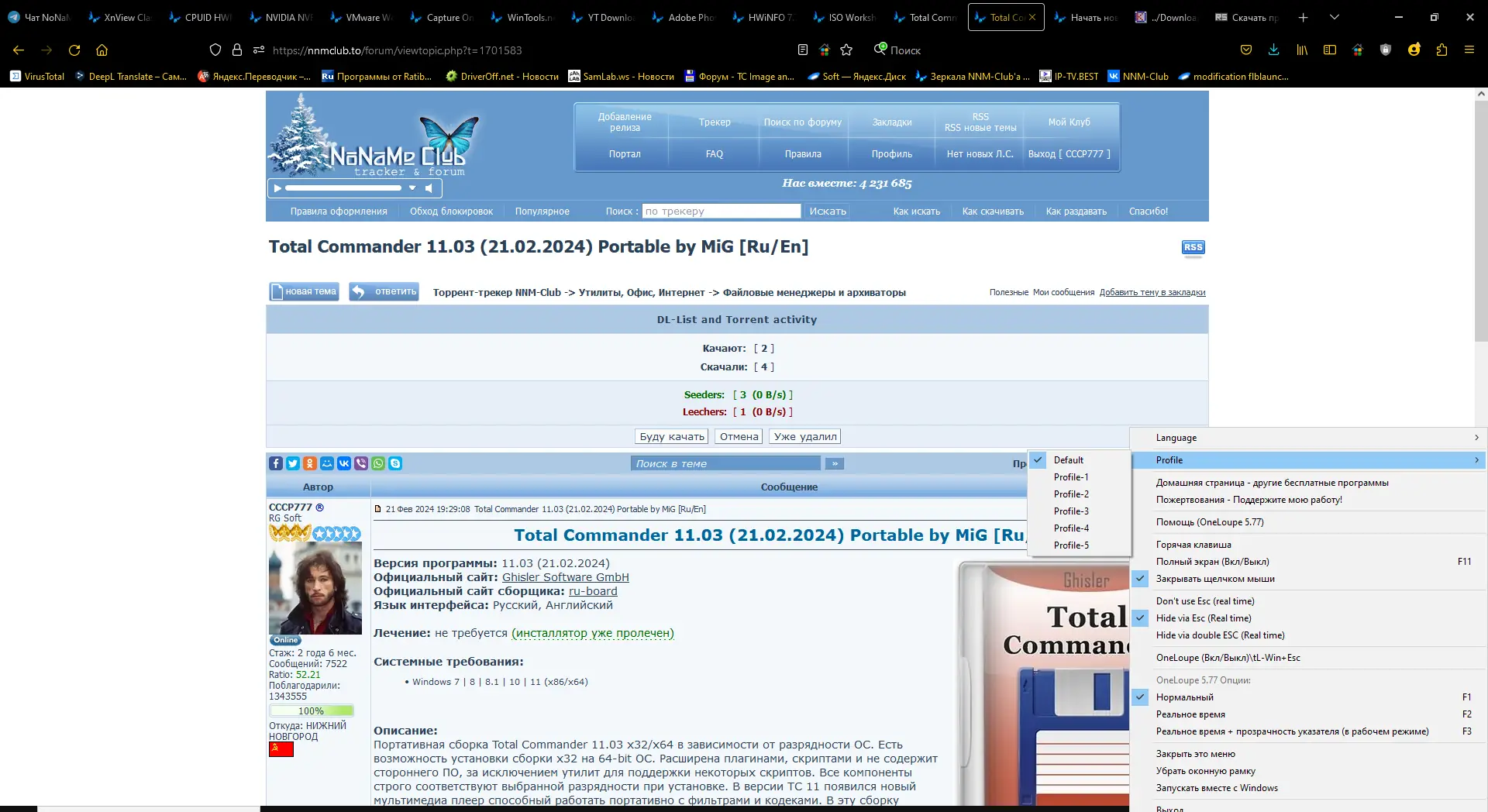Image resolution: width=1488 pixels, height=812 pixels.
Task: Share topic on Moi Mir
Action: click(x=327, y=463)
